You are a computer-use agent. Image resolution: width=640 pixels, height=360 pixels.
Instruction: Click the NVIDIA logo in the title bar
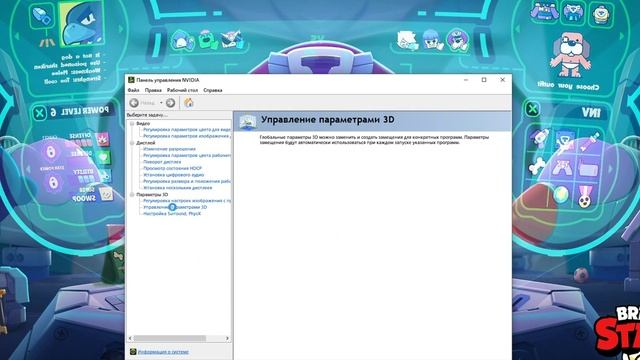pyautogui.click(x=131, y=80)
